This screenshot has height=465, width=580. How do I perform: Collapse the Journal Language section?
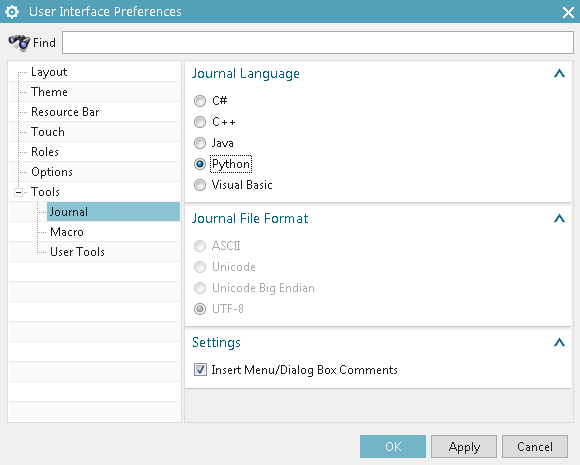(559, 74)
